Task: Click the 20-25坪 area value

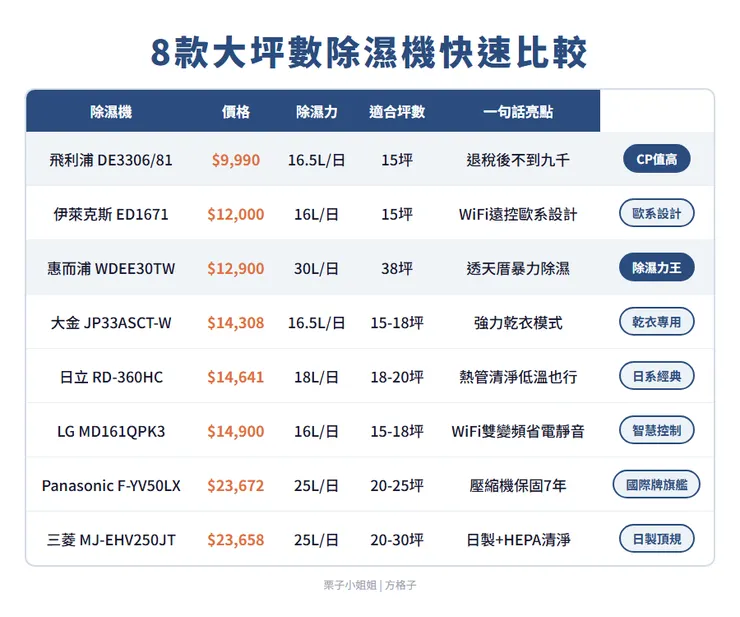Action: 397,486
